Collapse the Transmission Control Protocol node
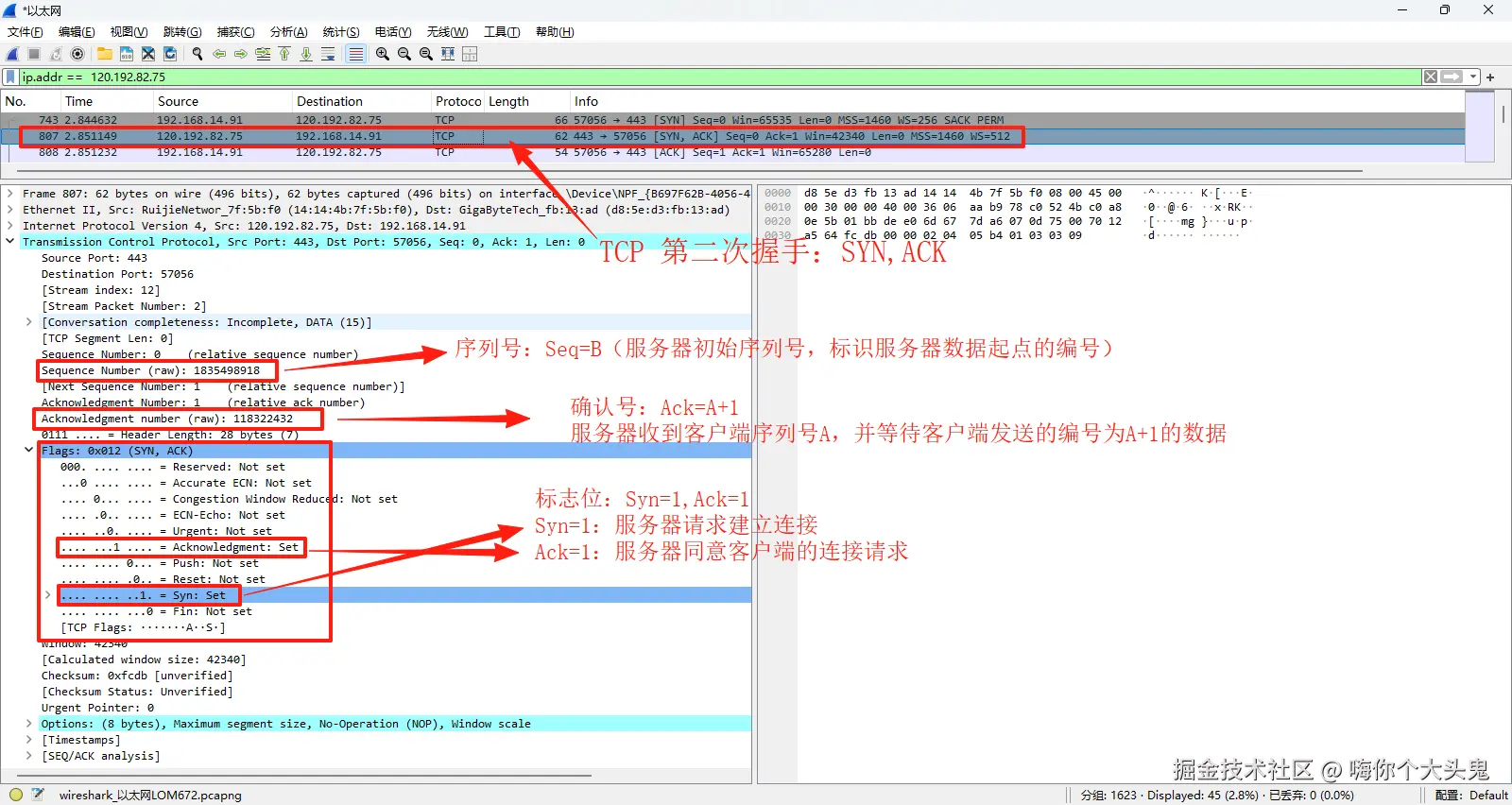Viewport: 1512px width, 805px height. [10, 242]
